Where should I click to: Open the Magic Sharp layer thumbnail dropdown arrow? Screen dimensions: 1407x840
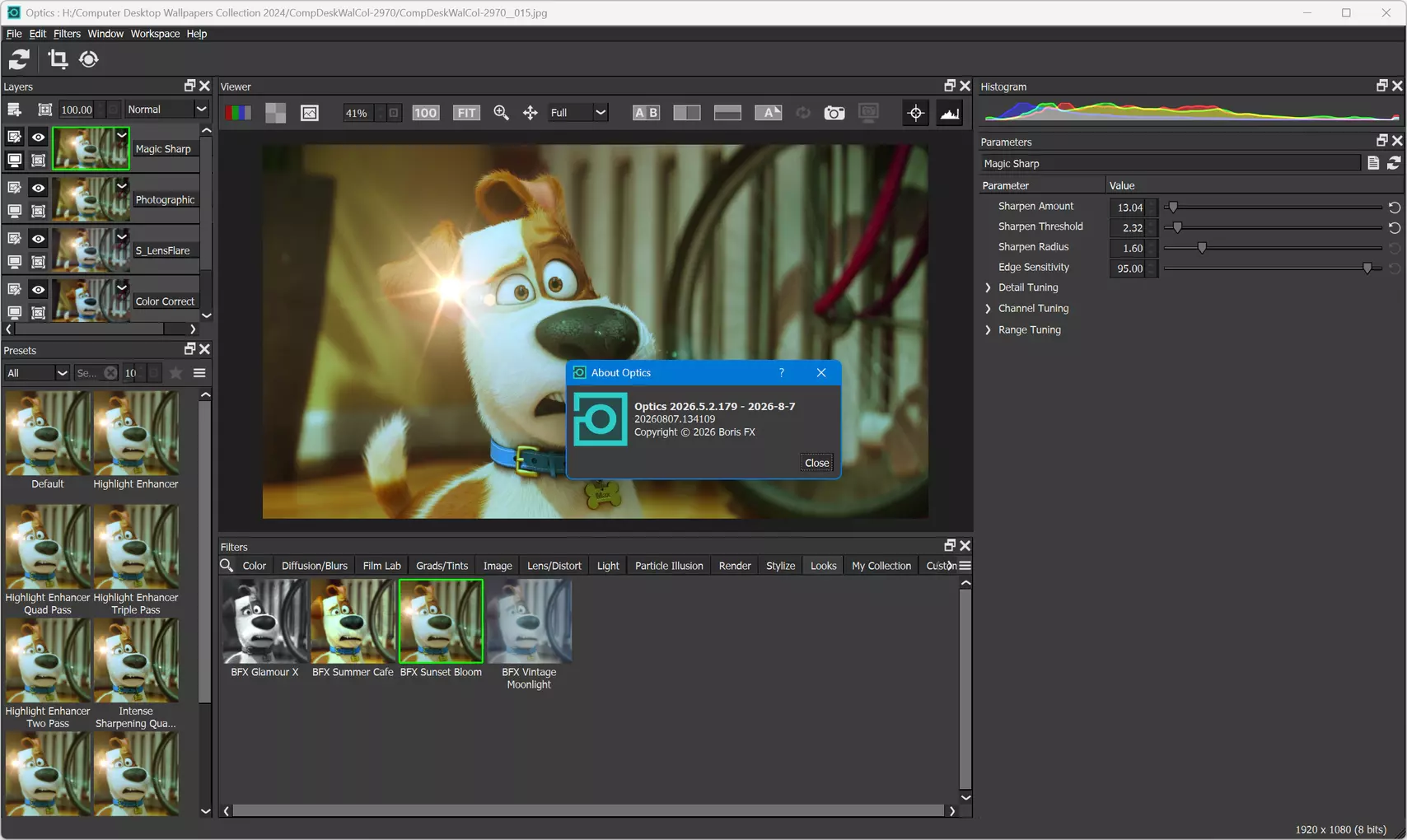click(122, 135)
